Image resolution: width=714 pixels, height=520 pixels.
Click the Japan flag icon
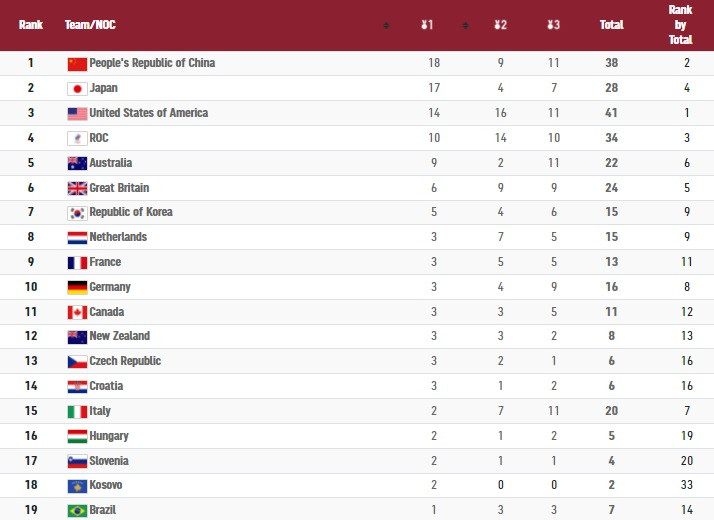coord(77,88)
